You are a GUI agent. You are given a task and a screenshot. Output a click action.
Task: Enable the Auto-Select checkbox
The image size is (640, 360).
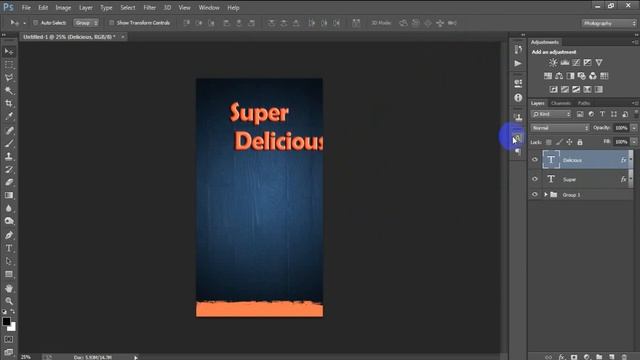(x=36, y=23)
